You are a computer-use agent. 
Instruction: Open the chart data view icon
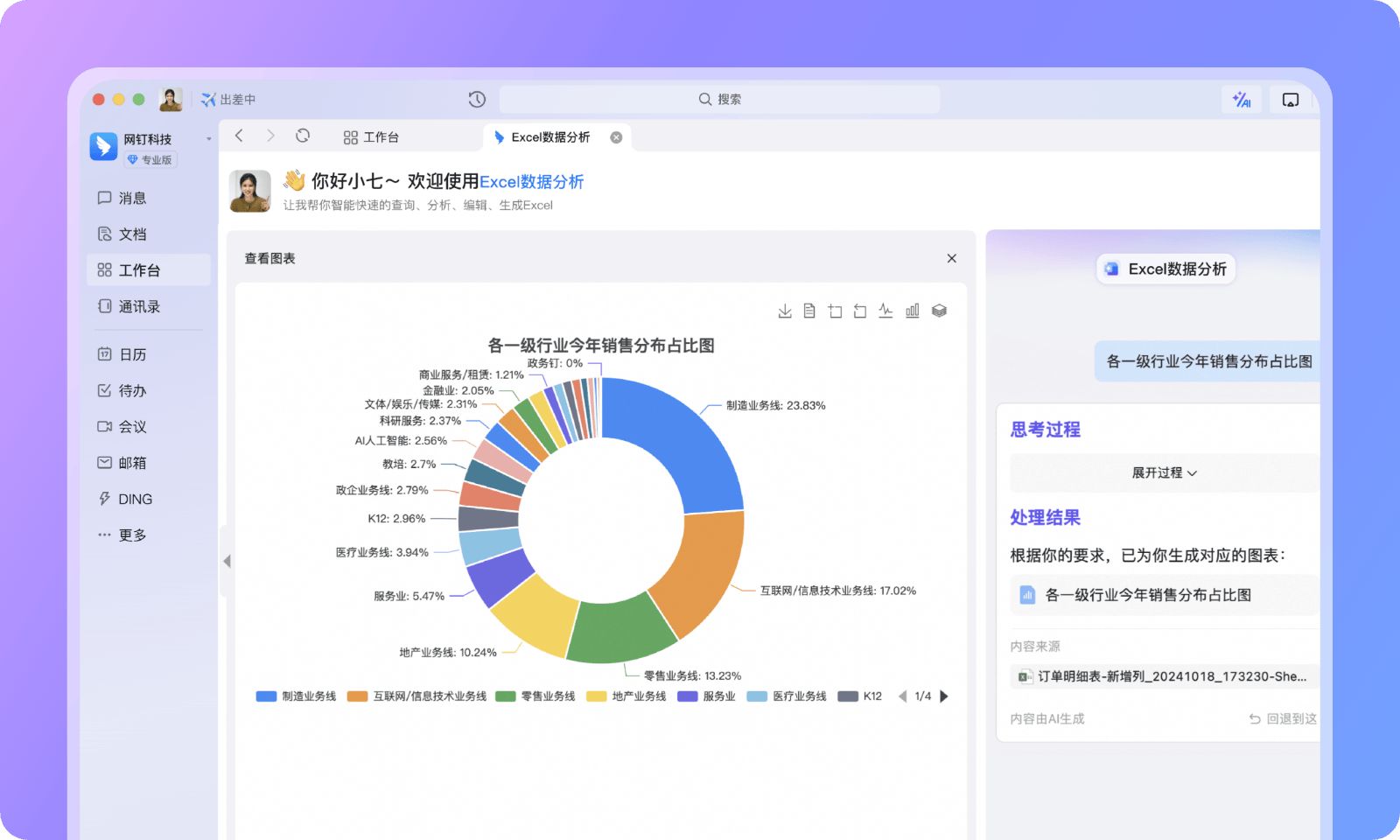click(x=809, y=311)
